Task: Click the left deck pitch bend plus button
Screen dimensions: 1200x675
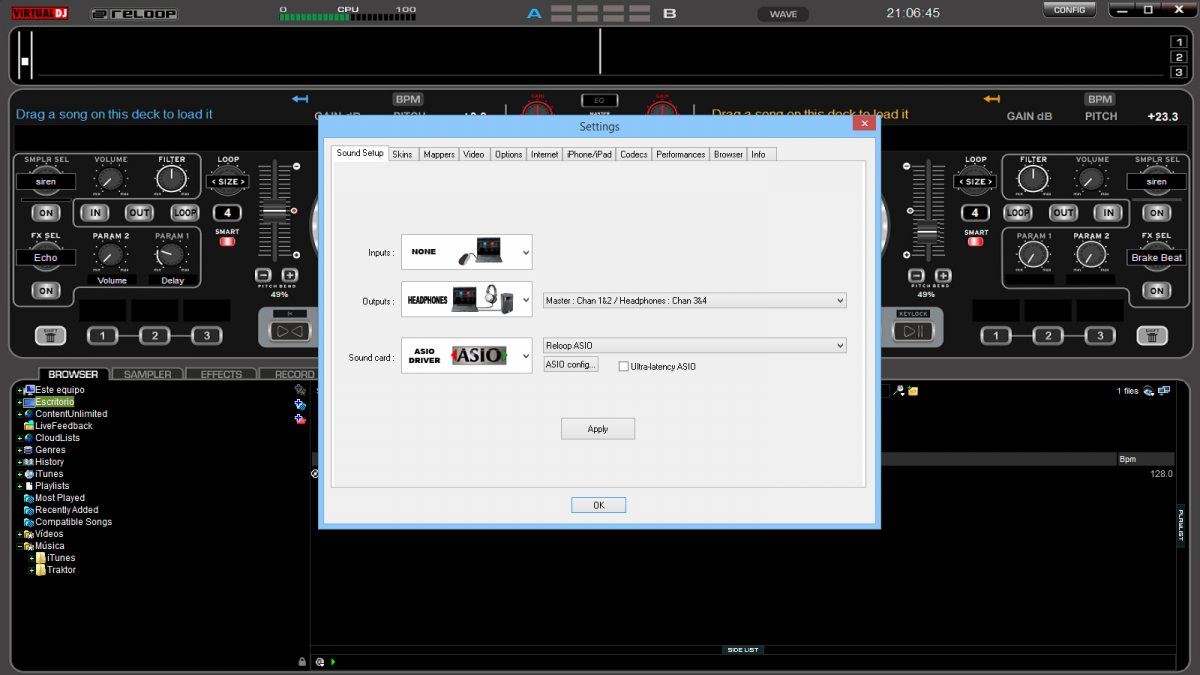Action: click(289, 275)
